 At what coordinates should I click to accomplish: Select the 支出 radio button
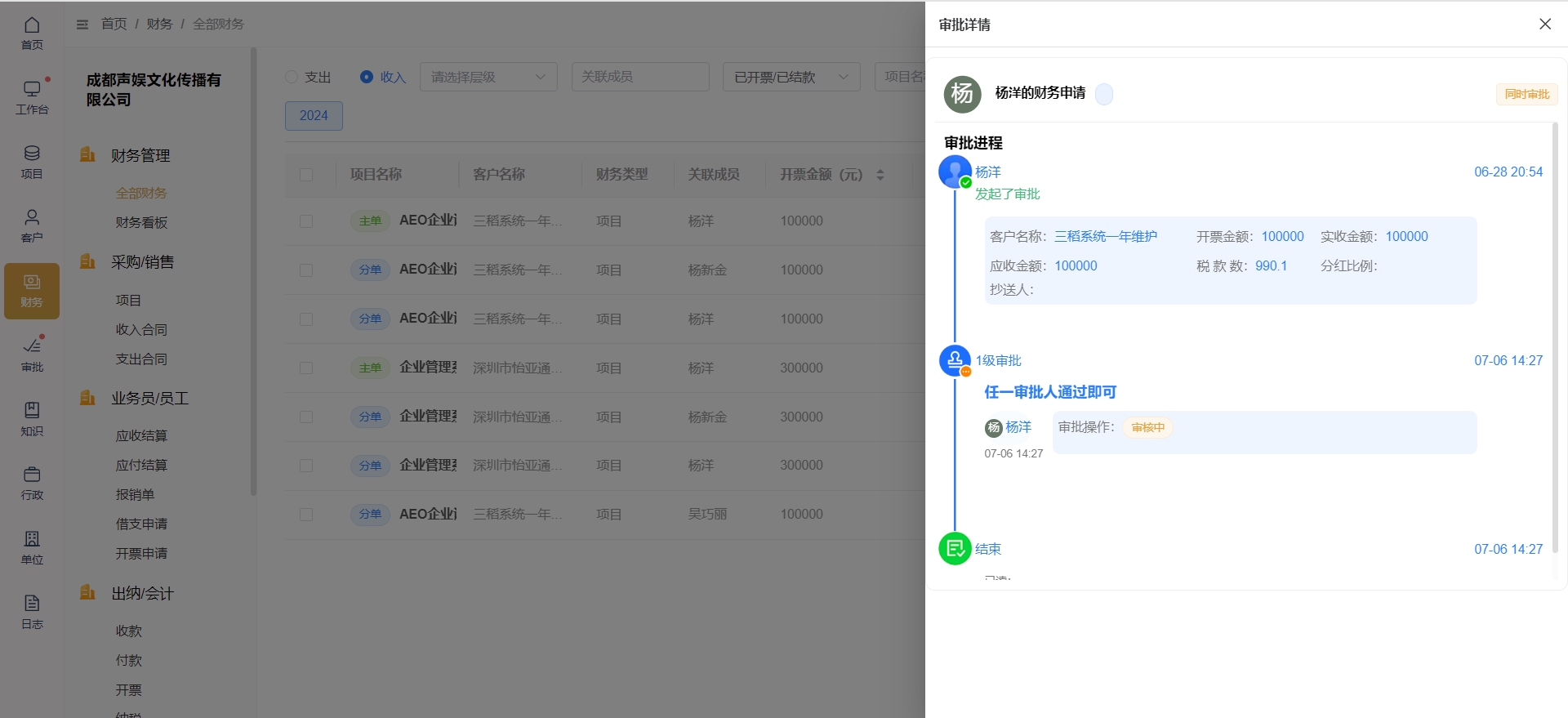(292, 77)
